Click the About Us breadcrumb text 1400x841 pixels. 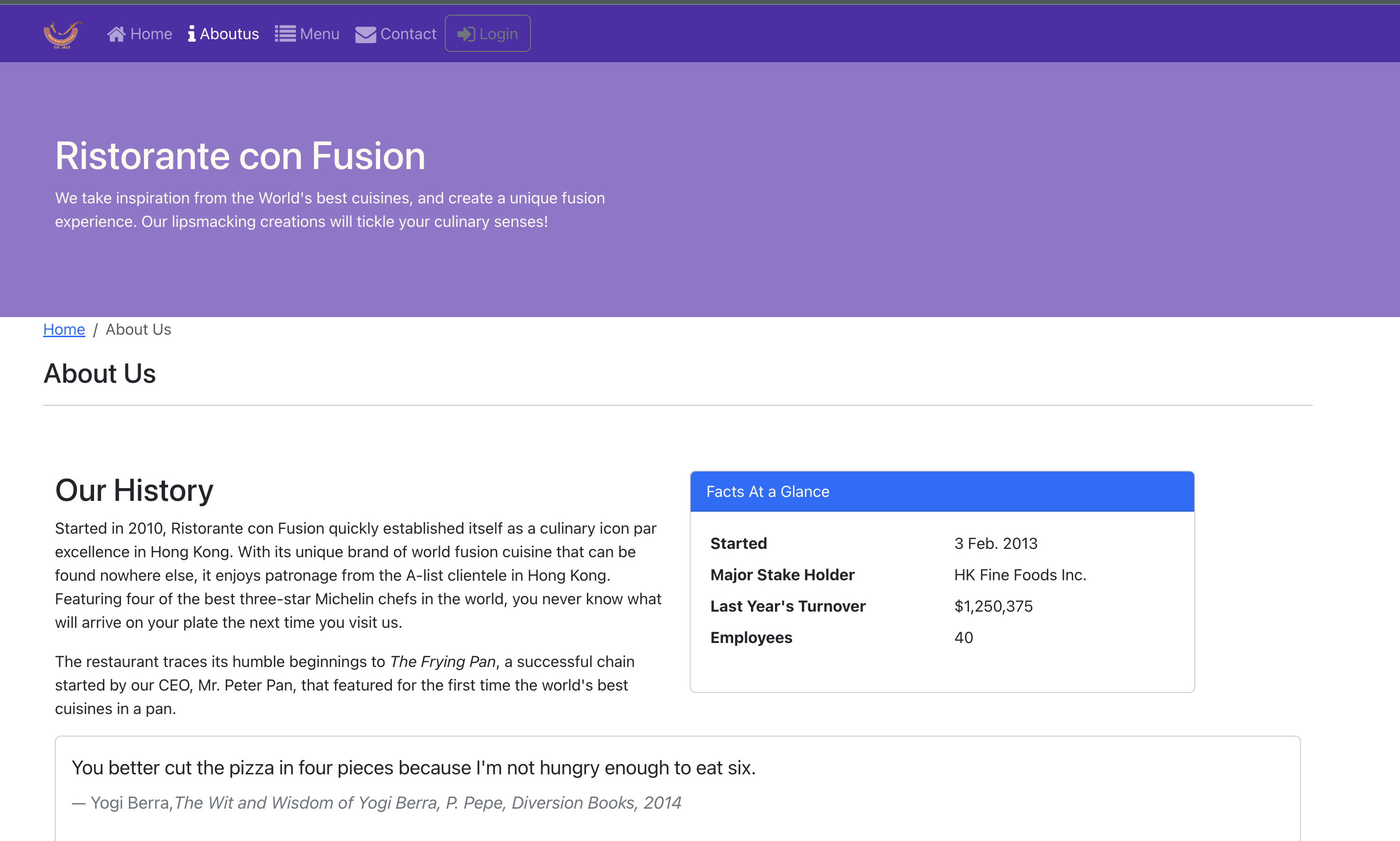pyautogui.click(x=138, y=329)
